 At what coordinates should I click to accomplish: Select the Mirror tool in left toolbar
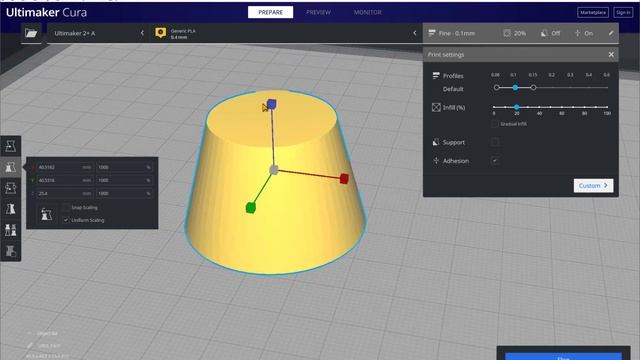point(11,209)
